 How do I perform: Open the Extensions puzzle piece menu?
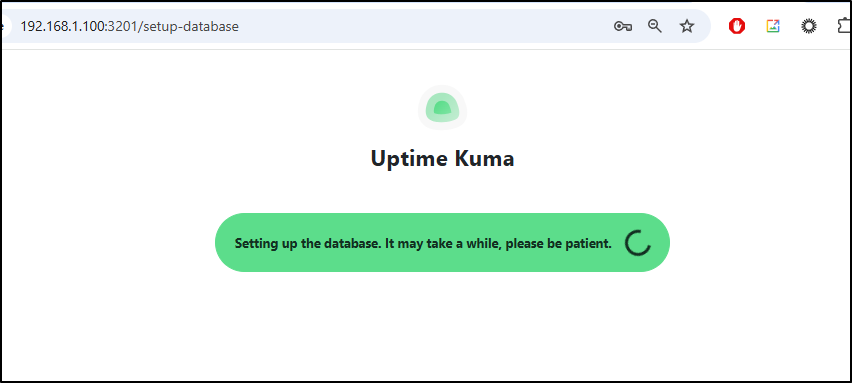pos(845,26)
